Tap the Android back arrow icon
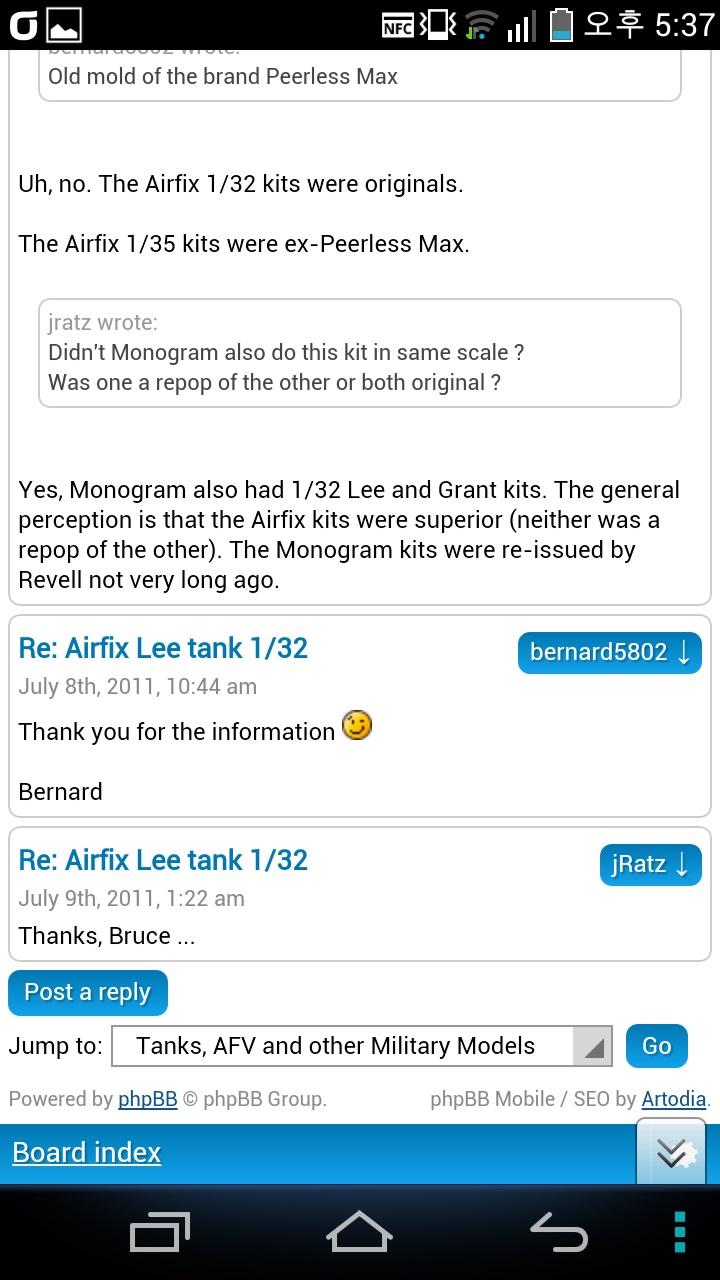Image resolution: width=720 pixels, height=1280 pixels. (x=558, y=1233)
